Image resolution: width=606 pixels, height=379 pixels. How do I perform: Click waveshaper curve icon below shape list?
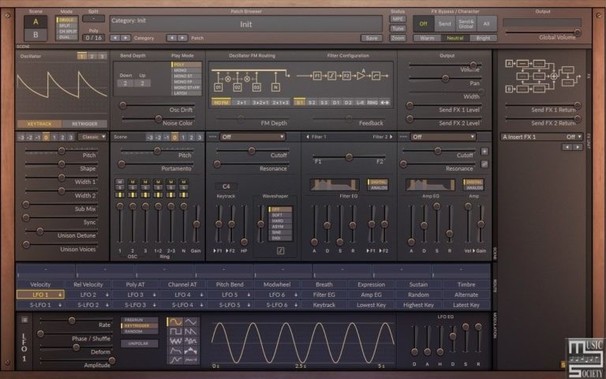(281, 251)
